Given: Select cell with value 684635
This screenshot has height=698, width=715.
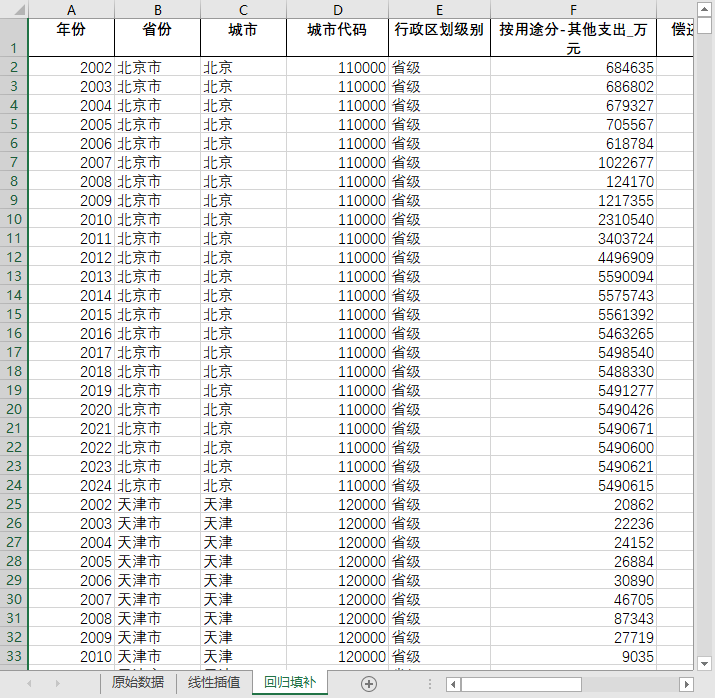Looking at the screenshot, I should 574,67.
